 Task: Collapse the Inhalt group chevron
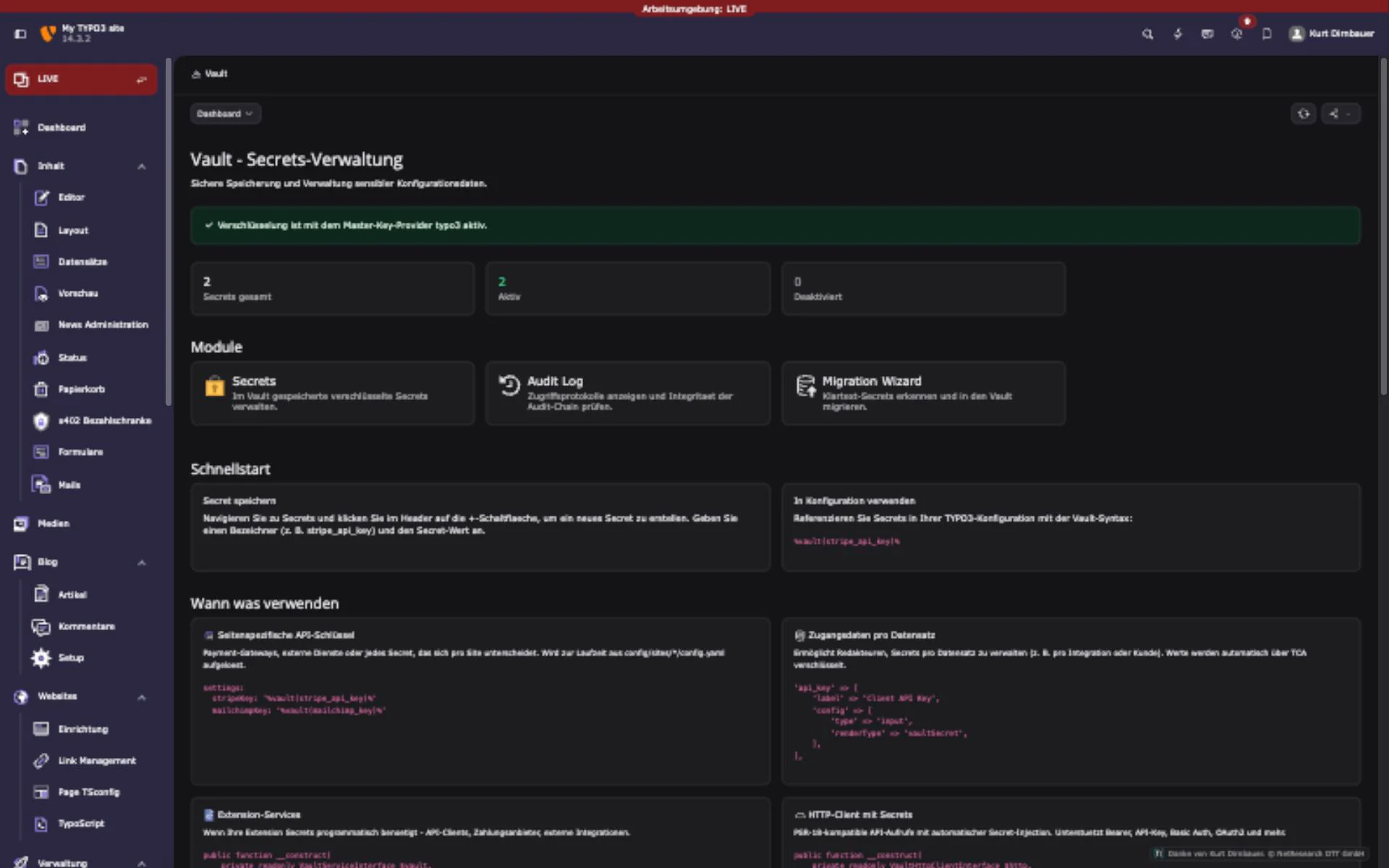pyautogui.click(x=142, y=166)
